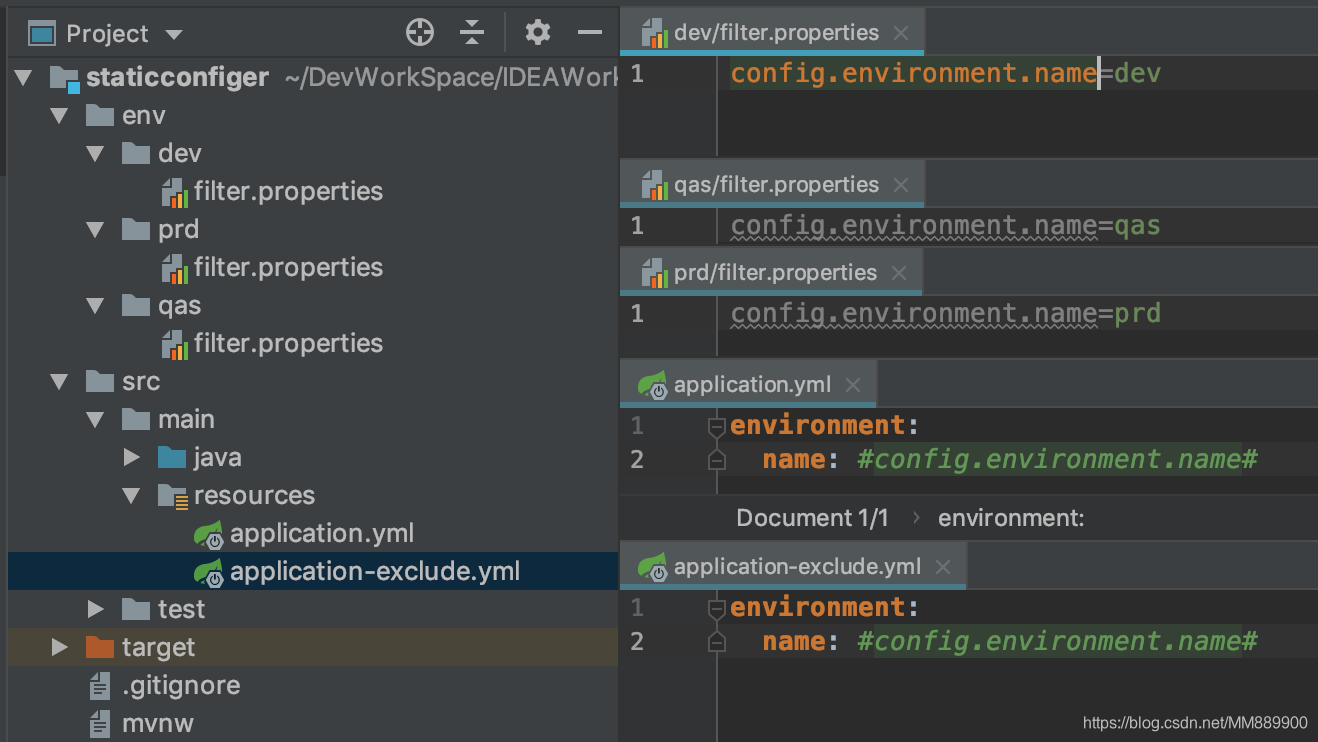Expand the java folder arrow

click(131, 457)
